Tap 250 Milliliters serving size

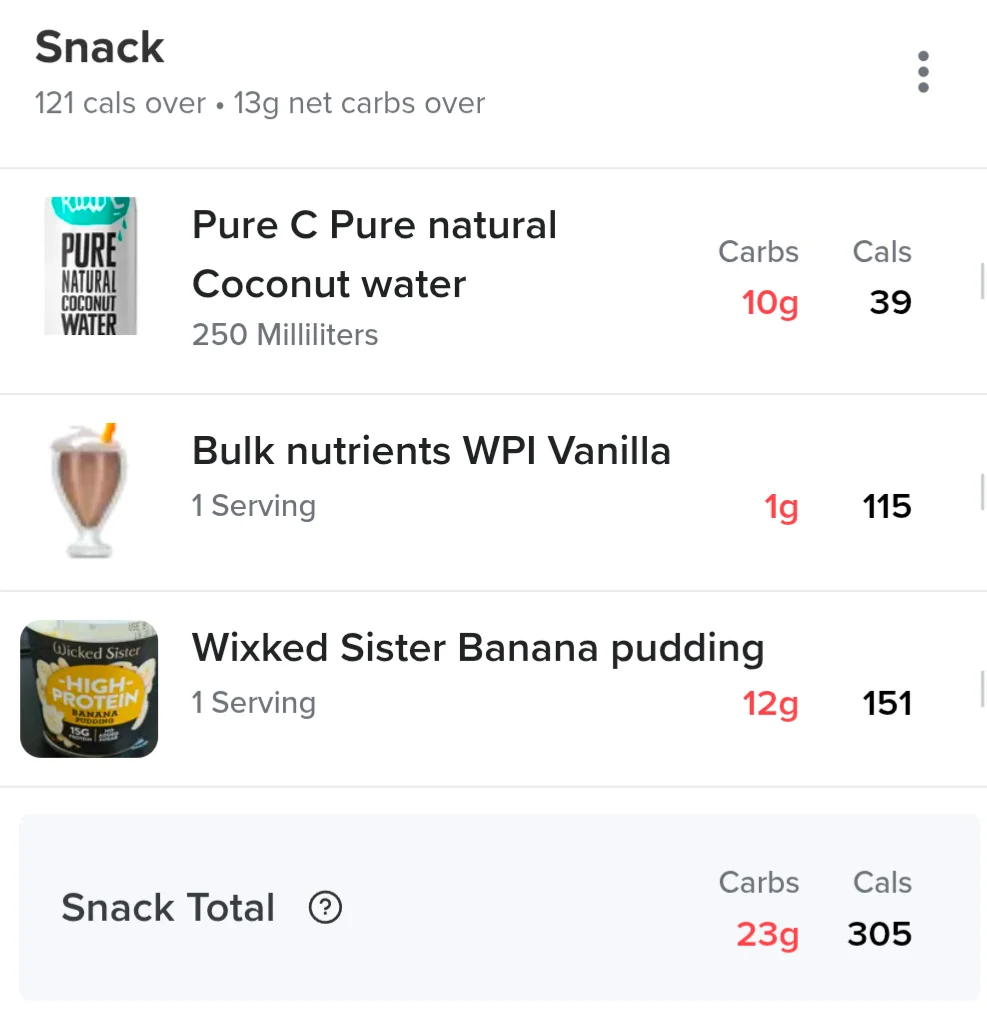coord(285,334)
